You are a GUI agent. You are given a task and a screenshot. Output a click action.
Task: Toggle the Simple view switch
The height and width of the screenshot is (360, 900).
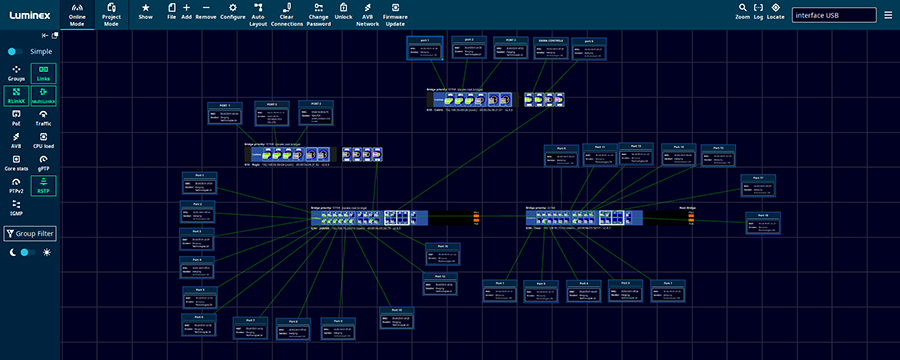pyautogui.click(x=15, y=52)
